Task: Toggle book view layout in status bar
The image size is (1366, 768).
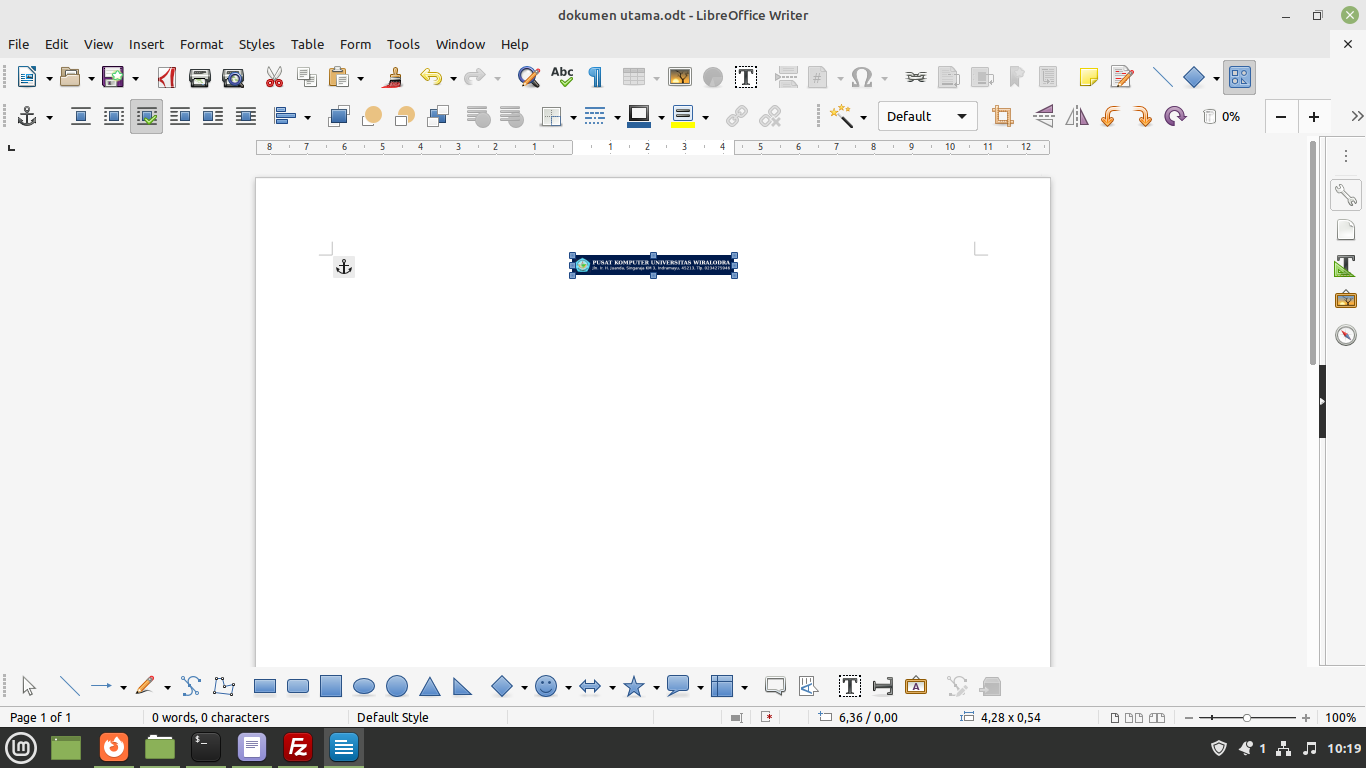Action: (1158, 718)
